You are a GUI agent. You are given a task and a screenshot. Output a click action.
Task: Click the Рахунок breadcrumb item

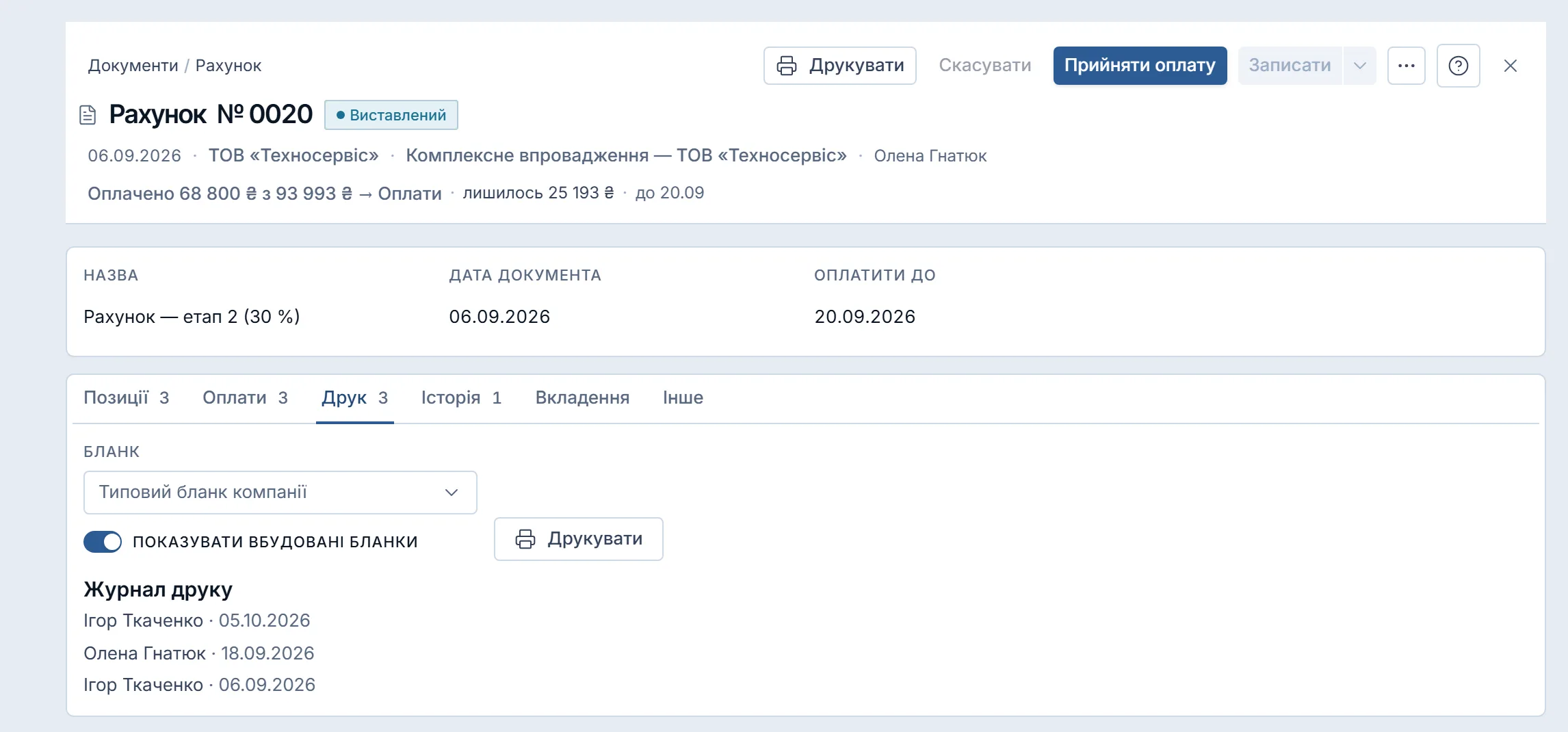click(x=228, y=66)
